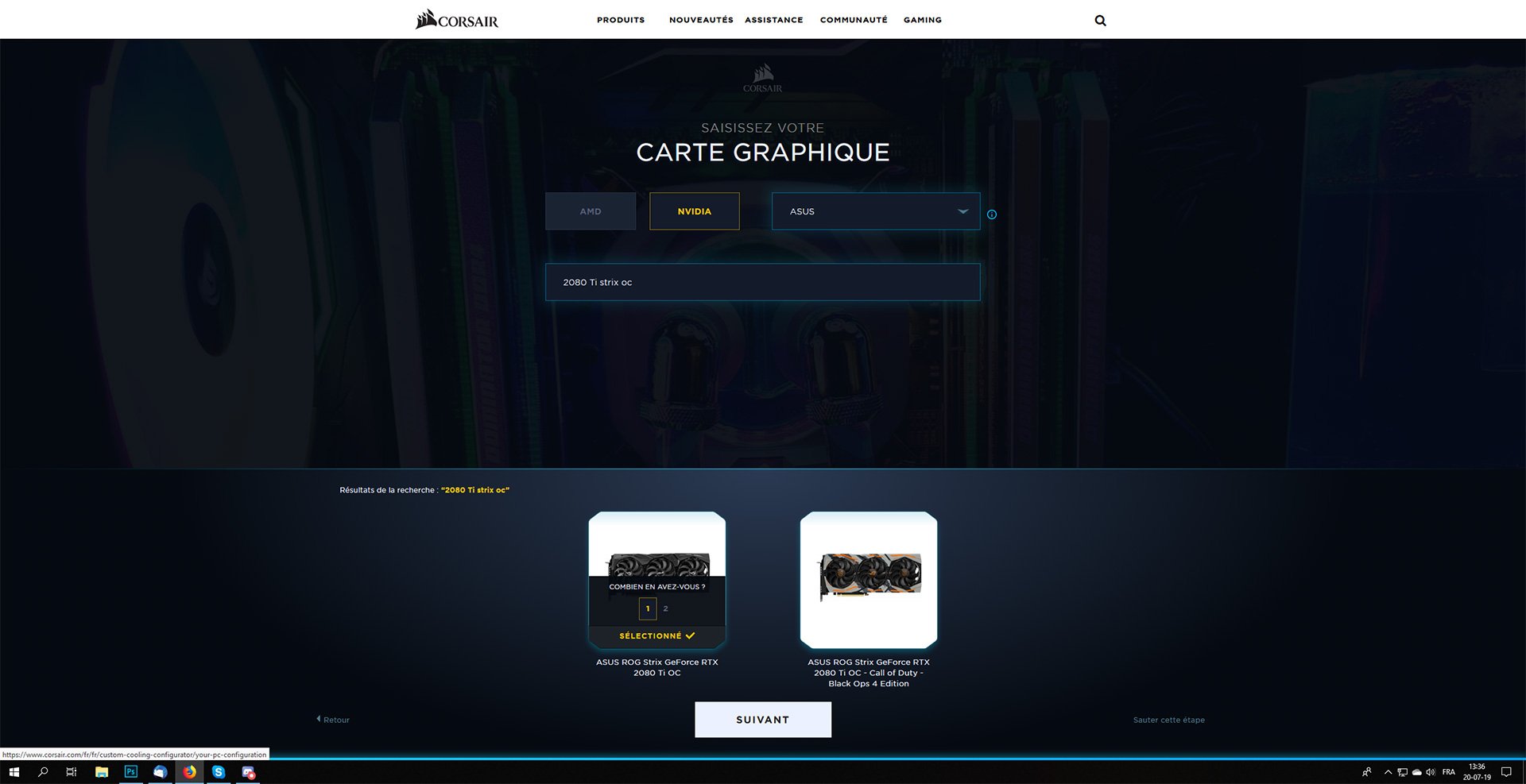Click the graphics card search field
The width and height of the screenshot is (1526, 784).
point(762,282)
